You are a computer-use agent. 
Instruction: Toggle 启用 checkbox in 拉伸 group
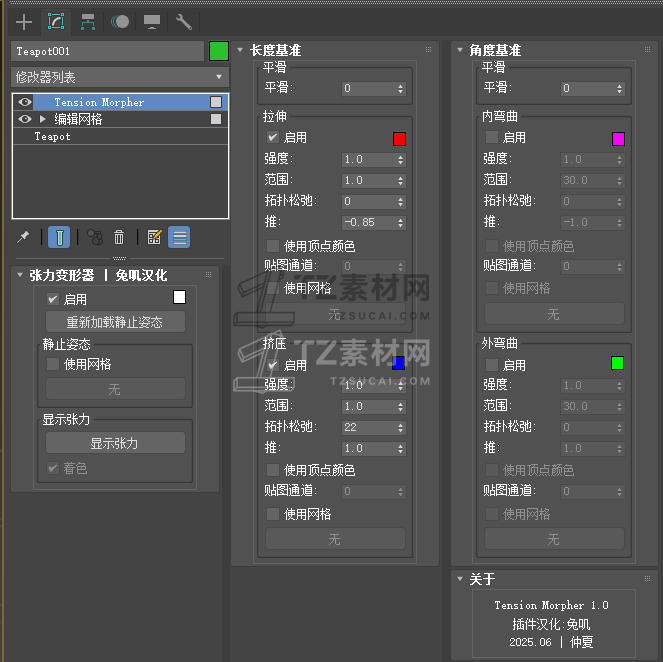point(273,137)
